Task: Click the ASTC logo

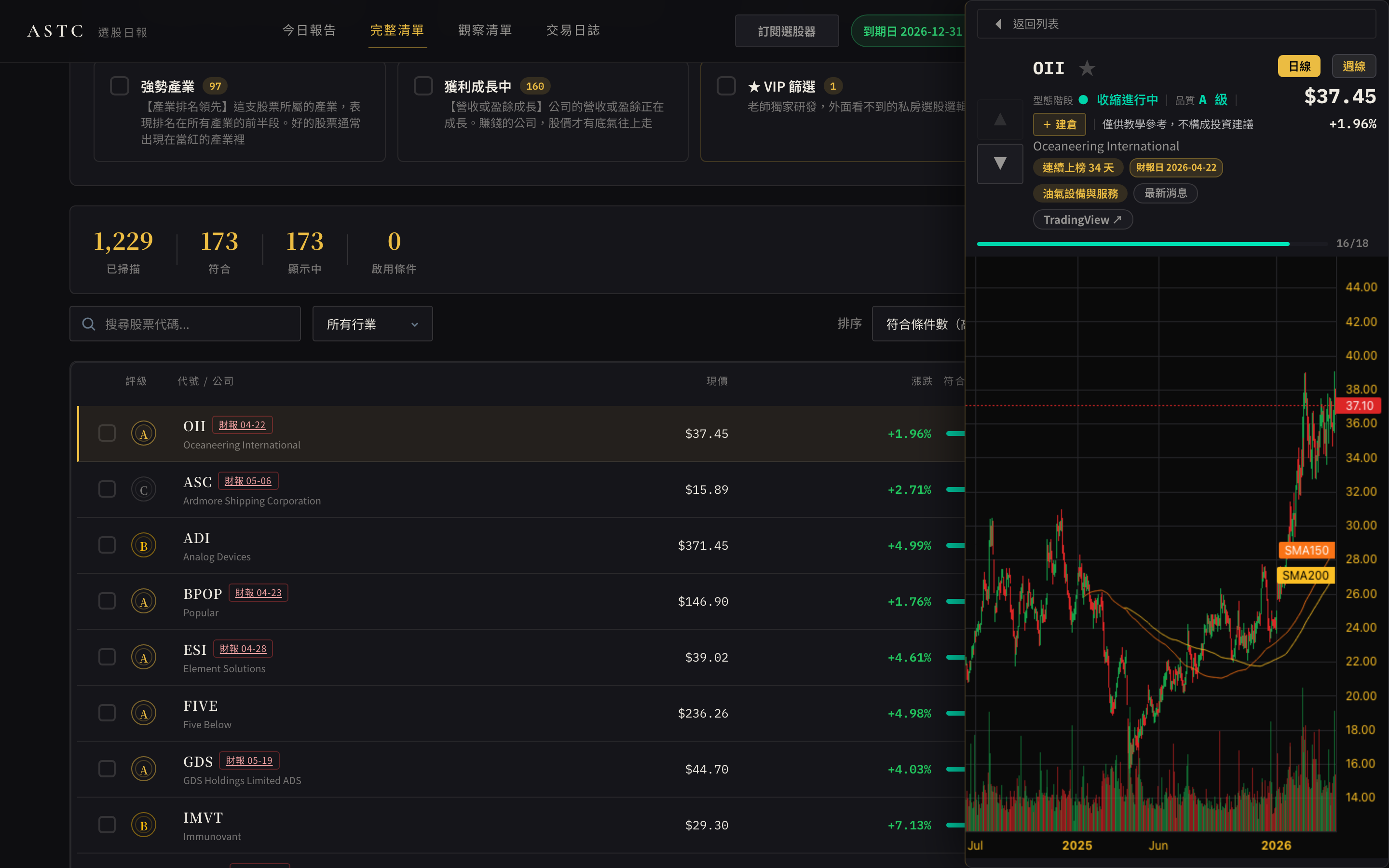Action: (x=55, y=31)
